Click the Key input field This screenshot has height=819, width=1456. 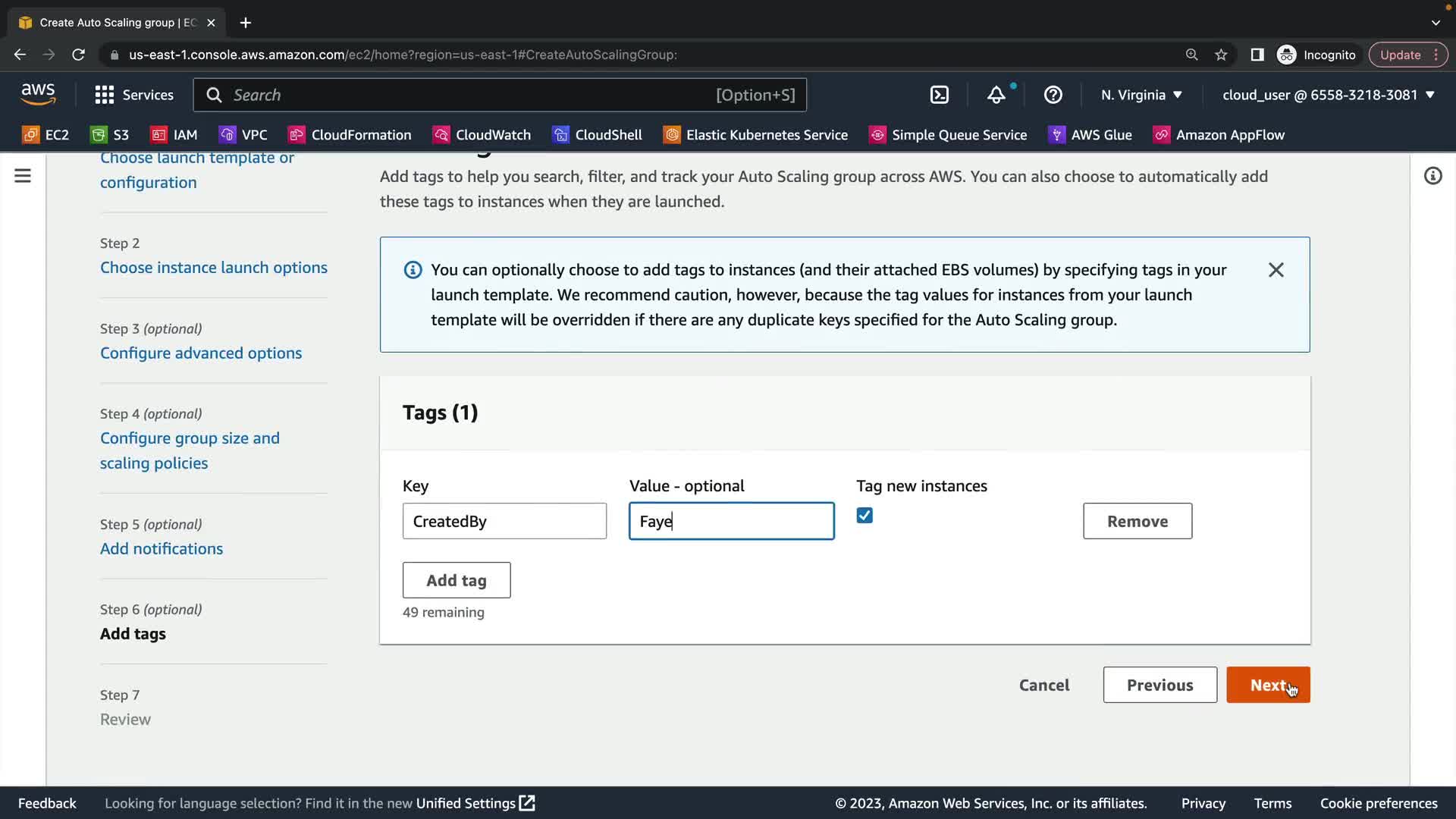click(x=504, y=521)
